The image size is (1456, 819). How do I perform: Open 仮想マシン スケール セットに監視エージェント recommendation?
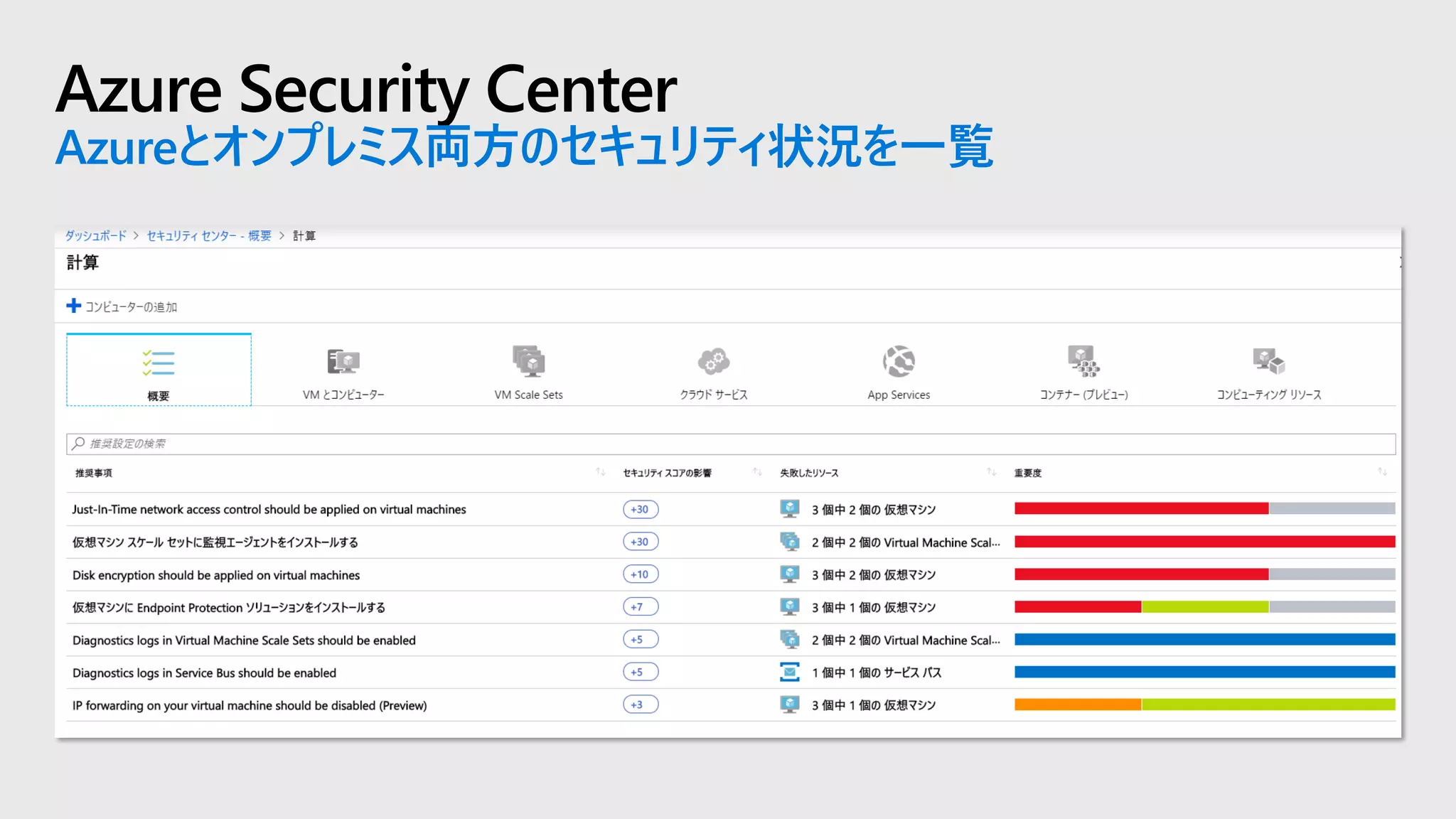(215, 542)
